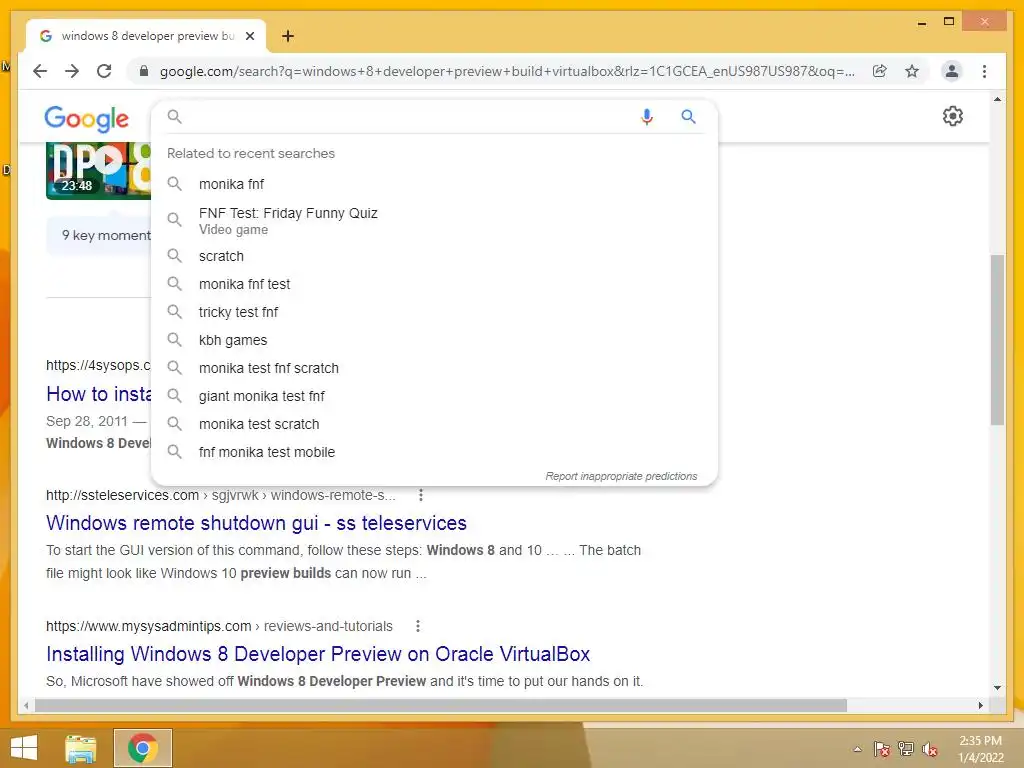The height and width of the screenshot is (768, 1024).
Task: Click horizontal scrollbar left arrow
Action: point(26,705)
